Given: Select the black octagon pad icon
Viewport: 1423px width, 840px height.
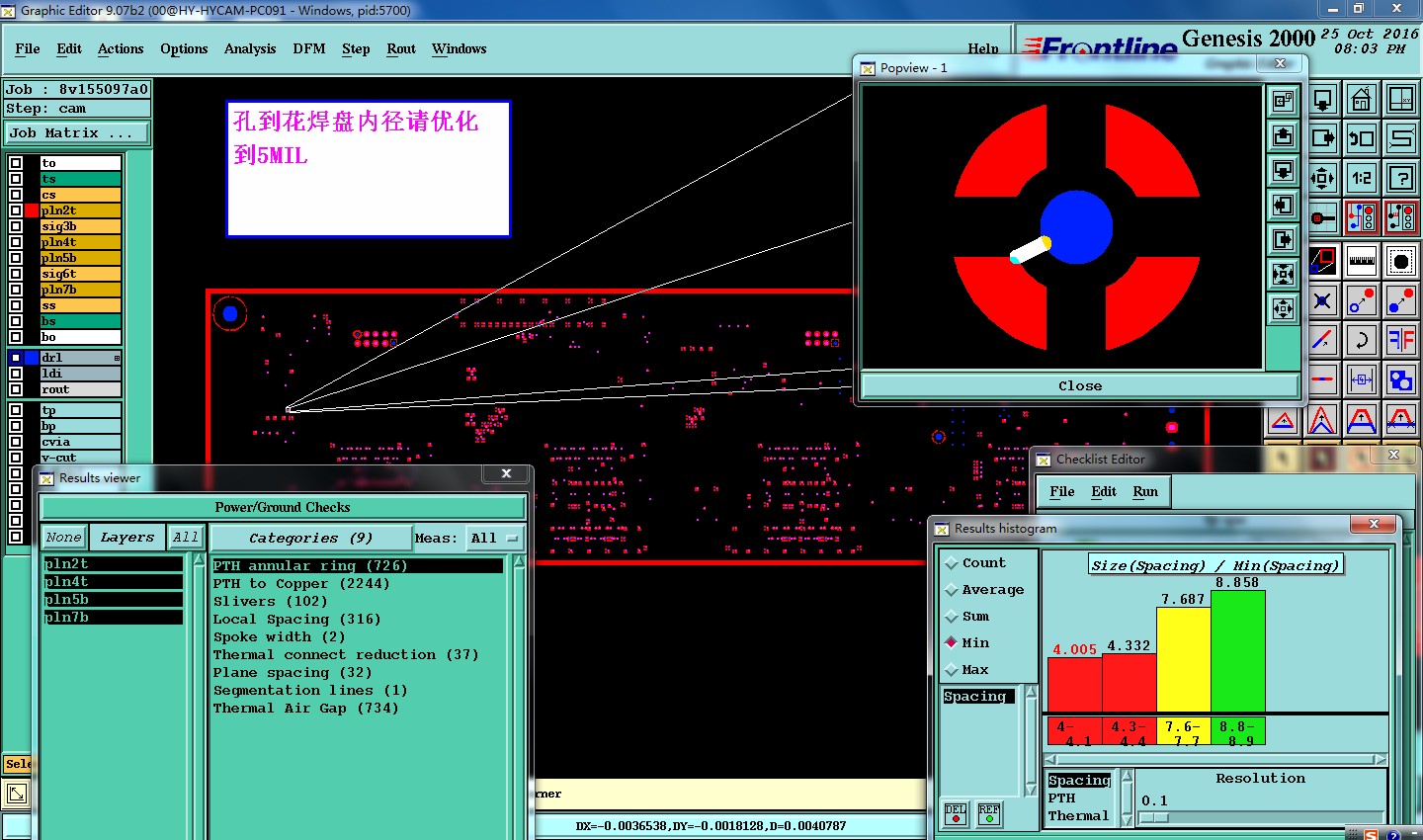Looking at the screenshot, I should (1401, 261).
